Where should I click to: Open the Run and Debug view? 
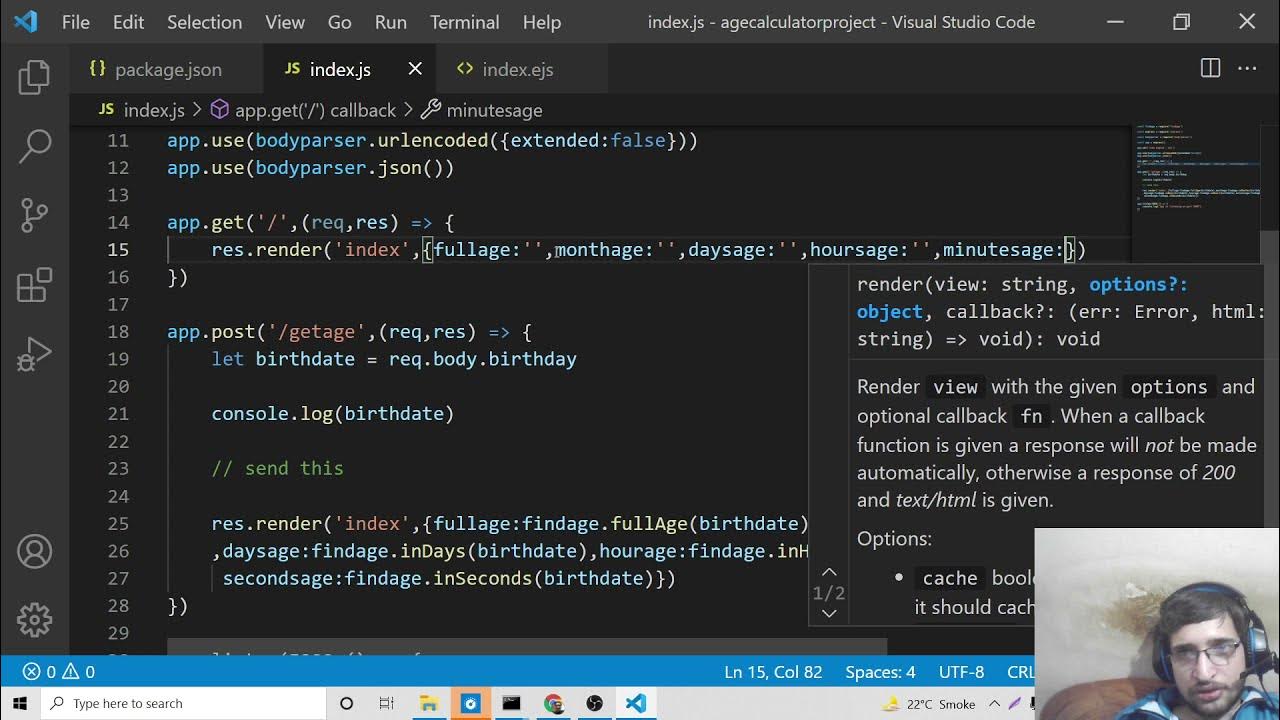pos(34,354)
